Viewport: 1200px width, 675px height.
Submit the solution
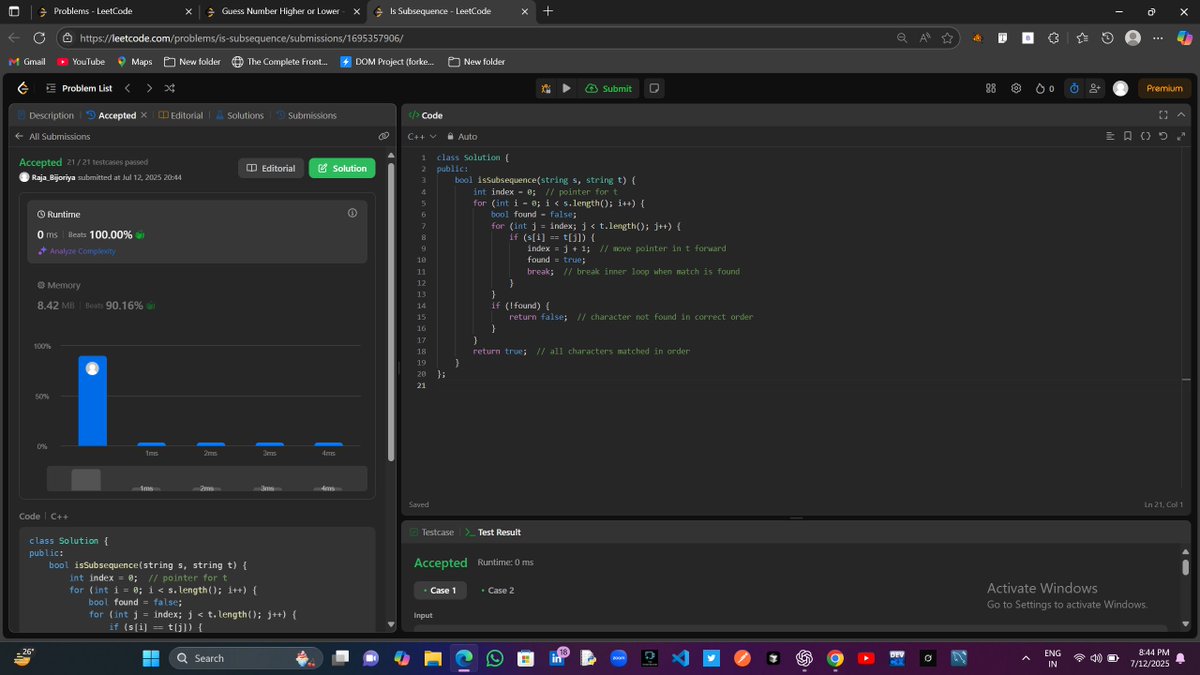coord(609,88)
